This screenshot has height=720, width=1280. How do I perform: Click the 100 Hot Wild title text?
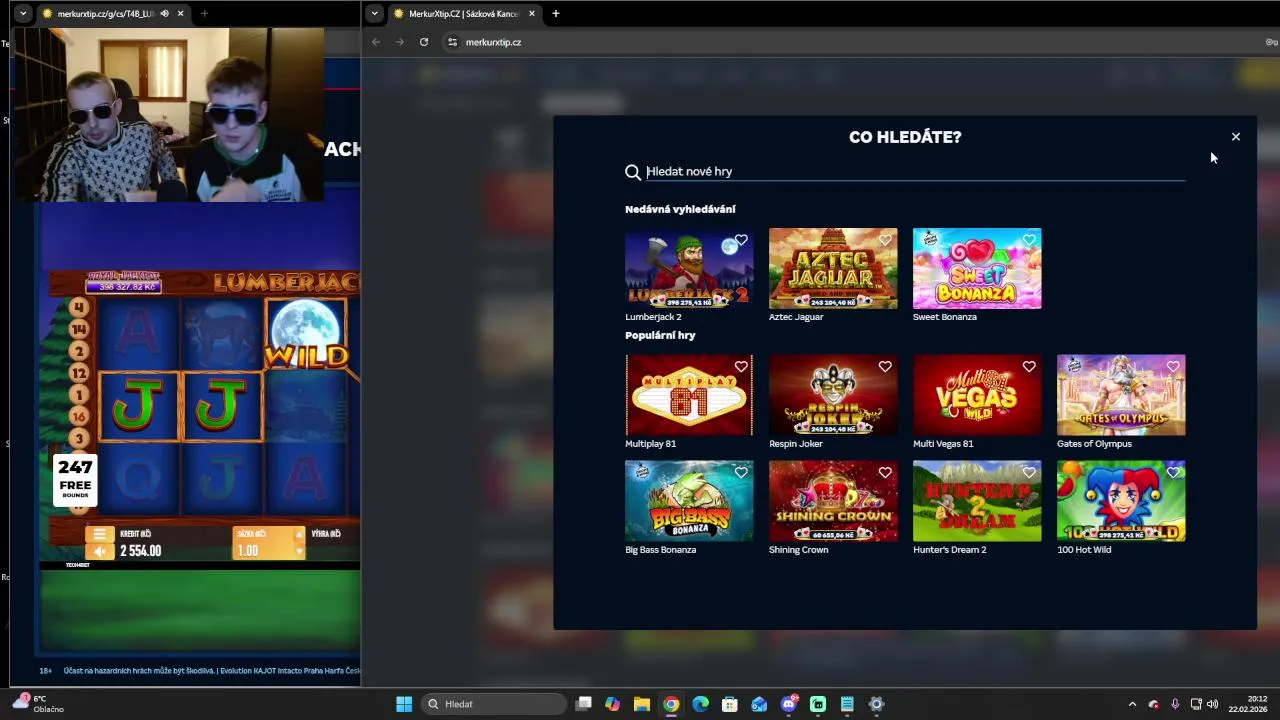click(1084, 550)
